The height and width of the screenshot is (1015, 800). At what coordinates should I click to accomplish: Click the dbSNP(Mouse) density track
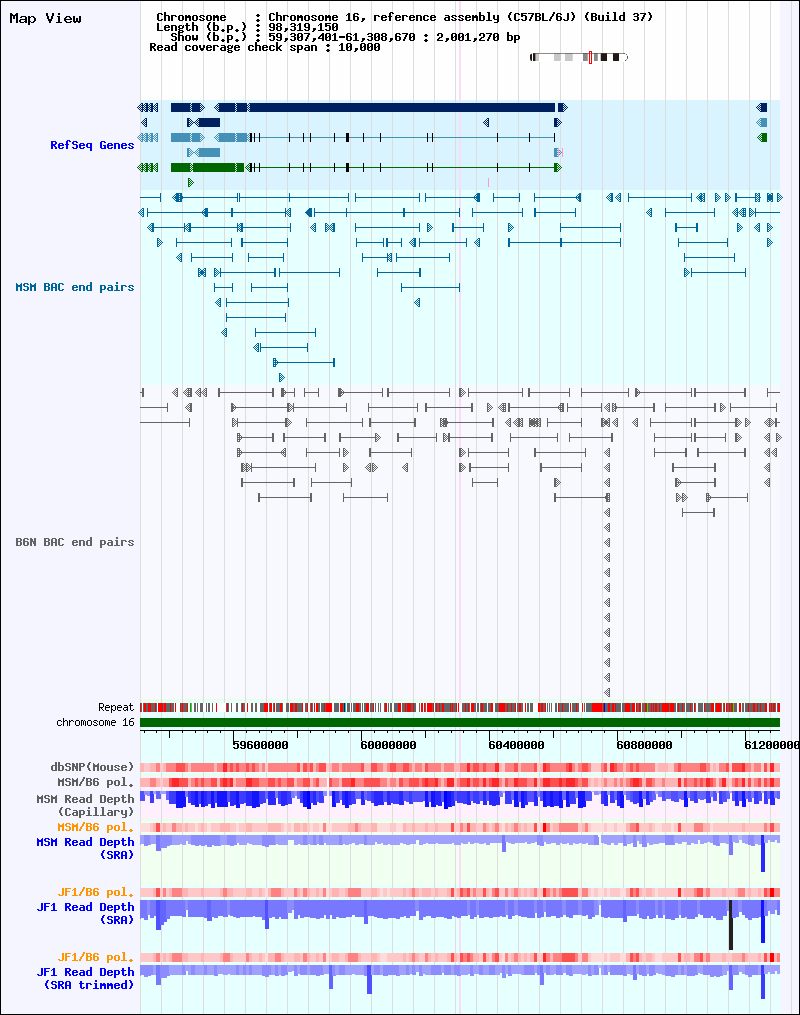[460, 767]
